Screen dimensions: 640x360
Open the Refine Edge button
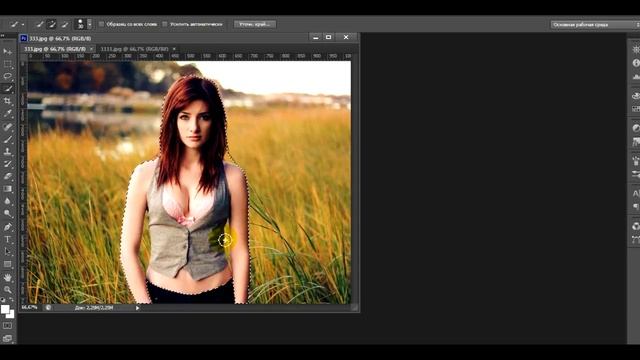[x=255, y=24]
